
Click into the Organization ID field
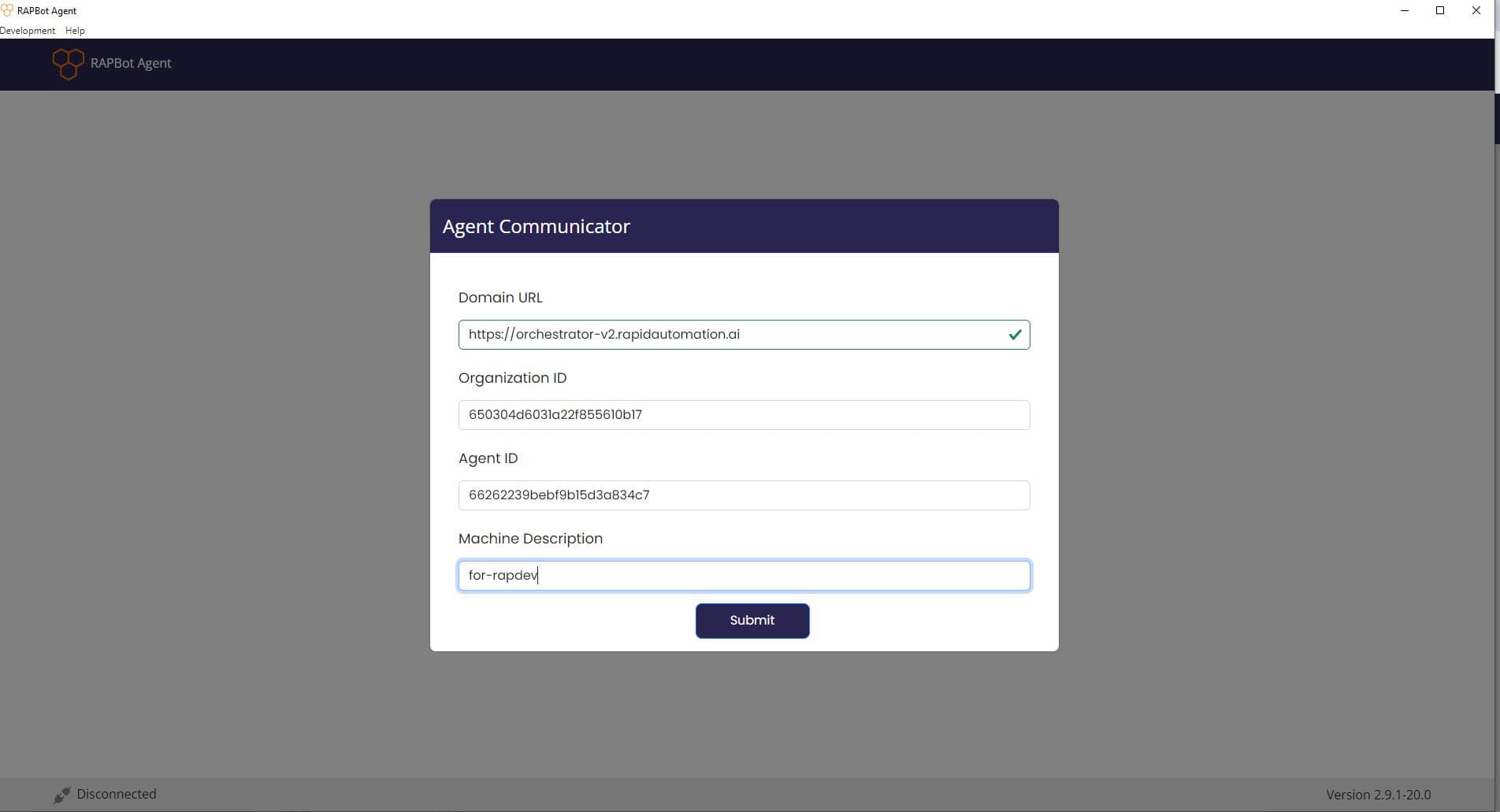click(x=744, y=415)
